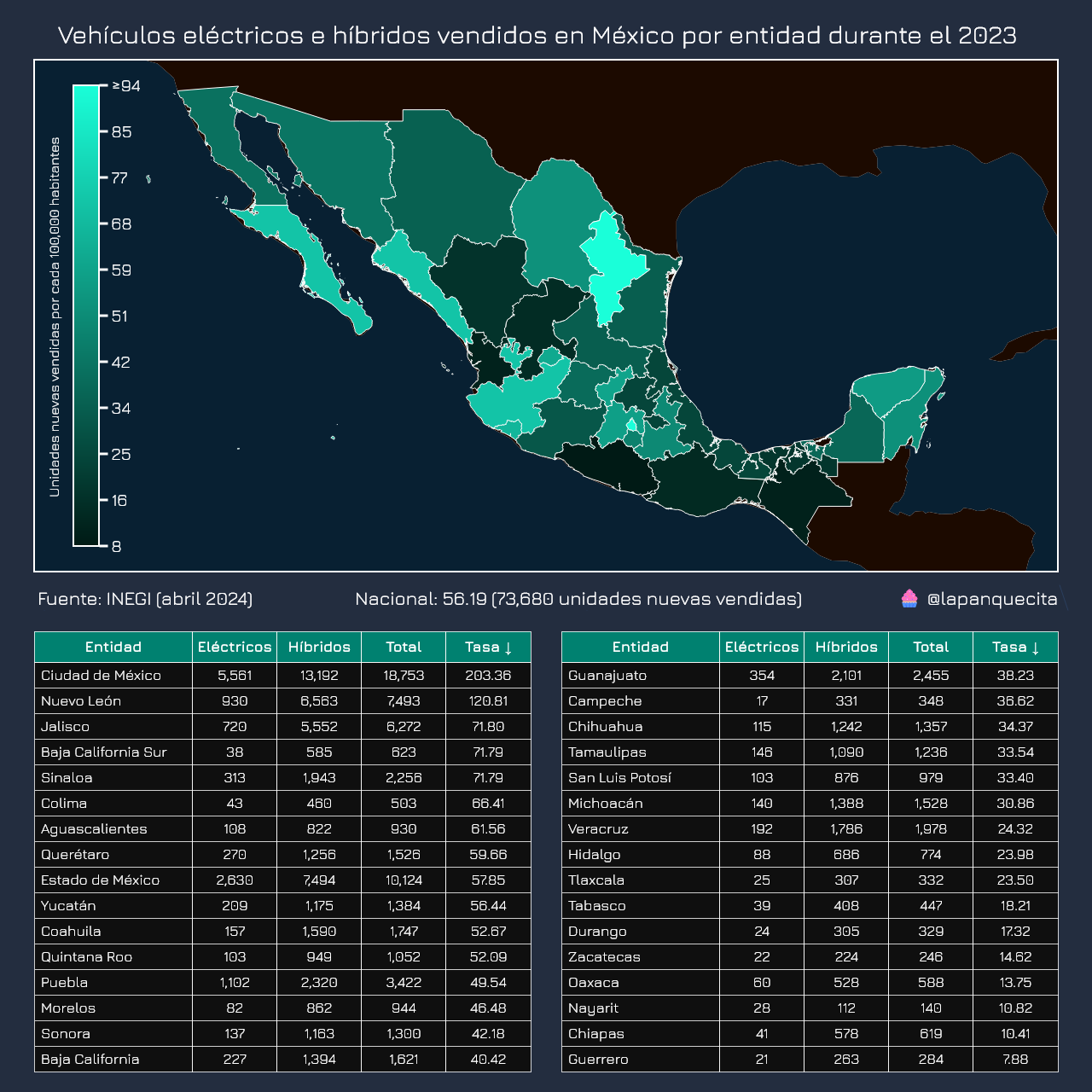Click the Entidad header in left table
Screen dimensions: 1092x1092
113,647
